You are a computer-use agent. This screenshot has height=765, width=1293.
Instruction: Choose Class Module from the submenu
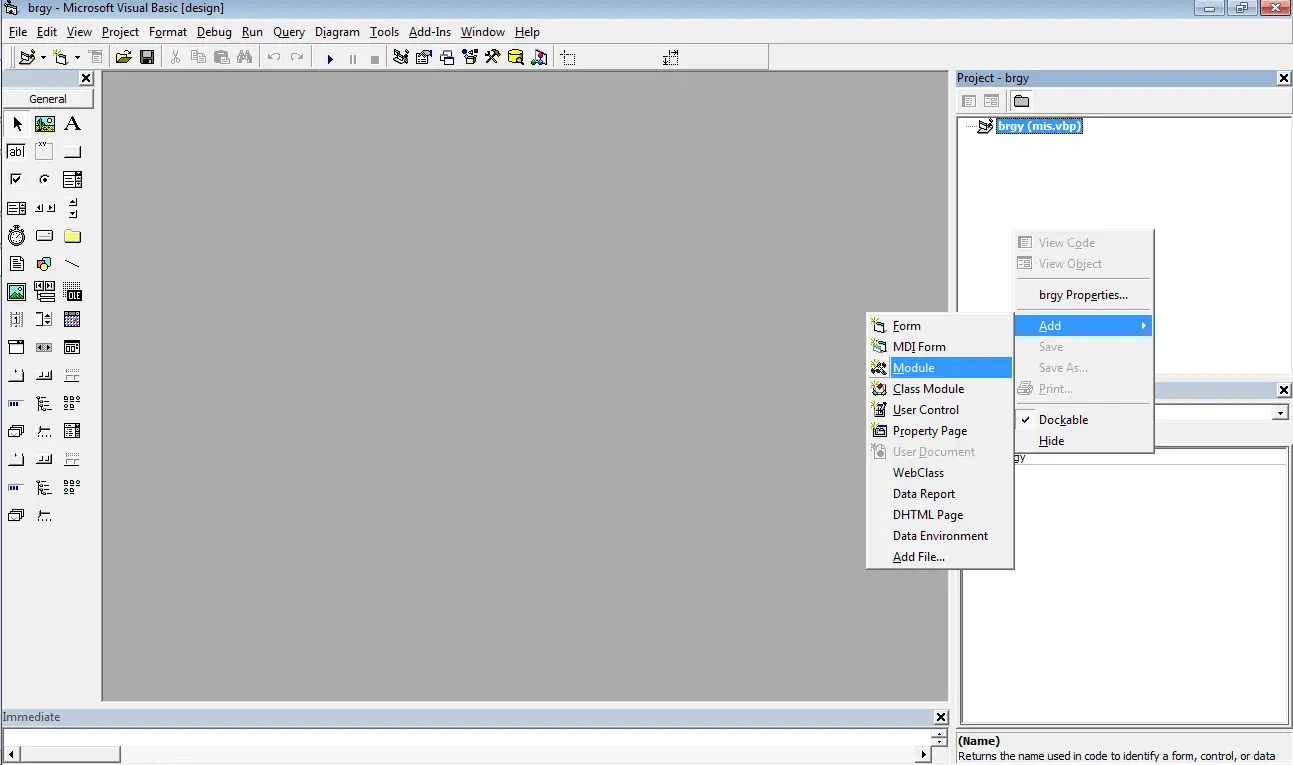[940, 389]
